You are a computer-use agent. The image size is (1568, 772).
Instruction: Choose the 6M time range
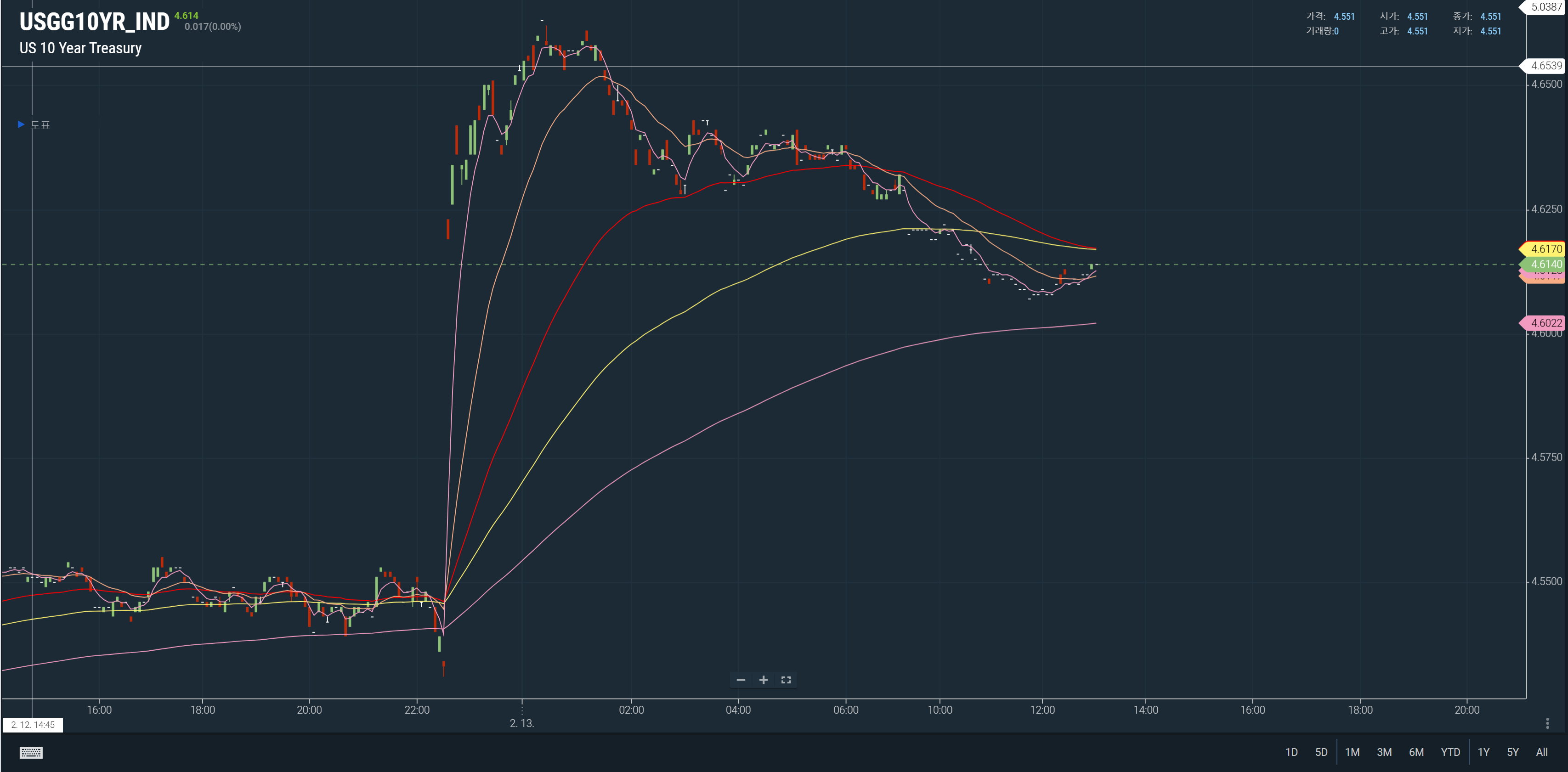(1416, 752)
